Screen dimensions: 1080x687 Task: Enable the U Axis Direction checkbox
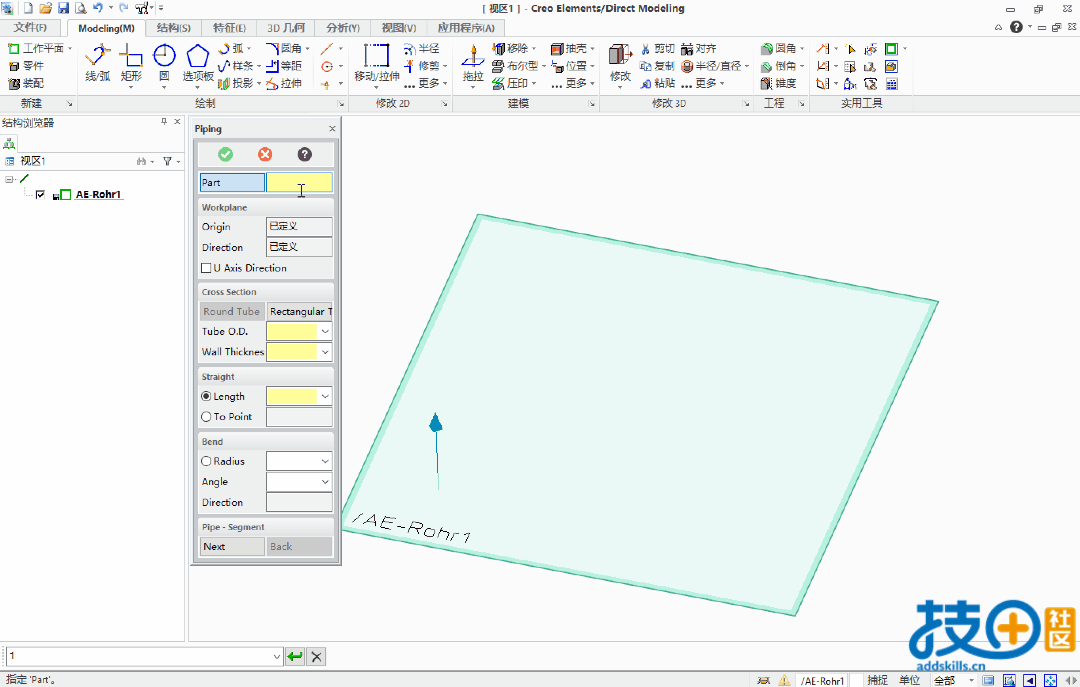click(x=206, y=268)
